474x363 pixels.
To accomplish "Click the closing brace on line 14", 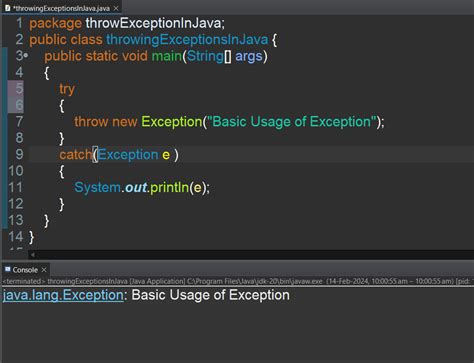I will [x=31, y=237].
